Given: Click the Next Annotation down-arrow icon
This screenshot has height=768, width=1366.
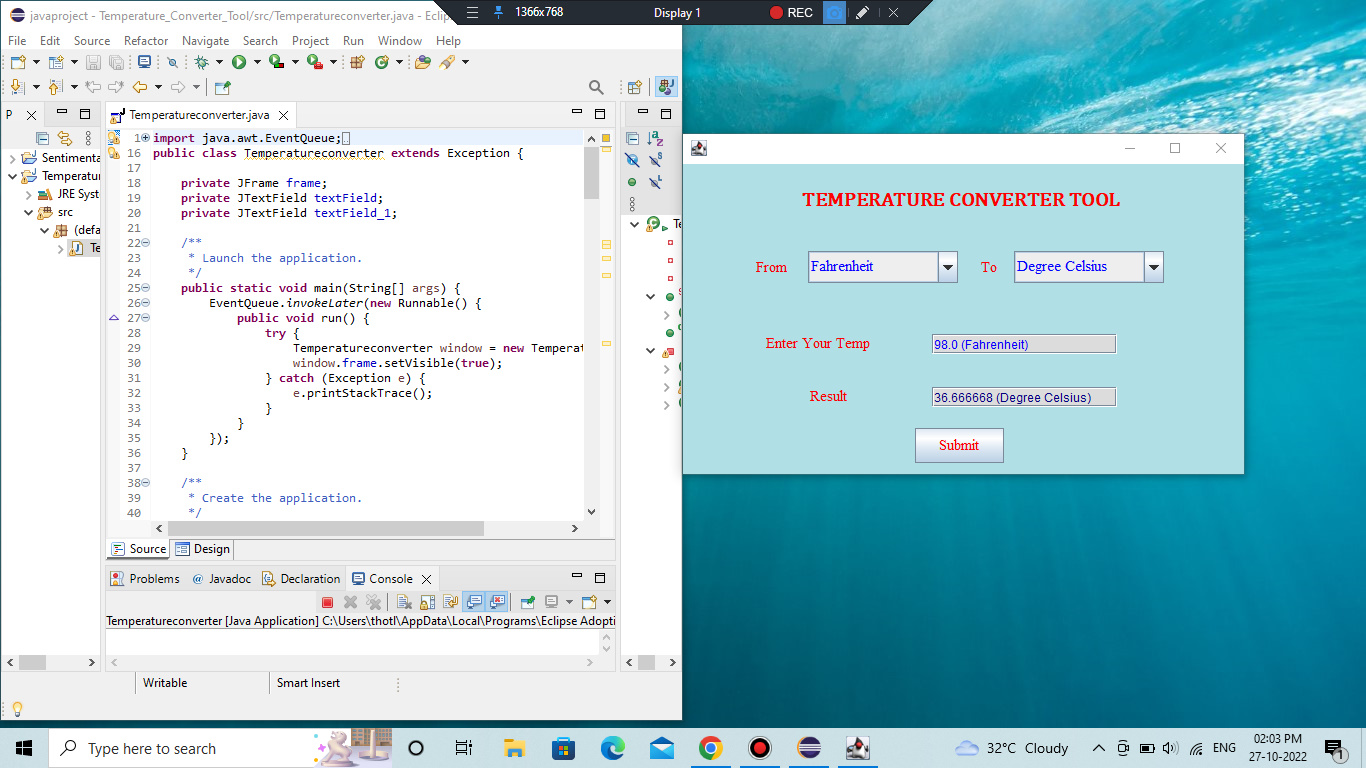Looking at the screenshot, I should coord(18,87).
